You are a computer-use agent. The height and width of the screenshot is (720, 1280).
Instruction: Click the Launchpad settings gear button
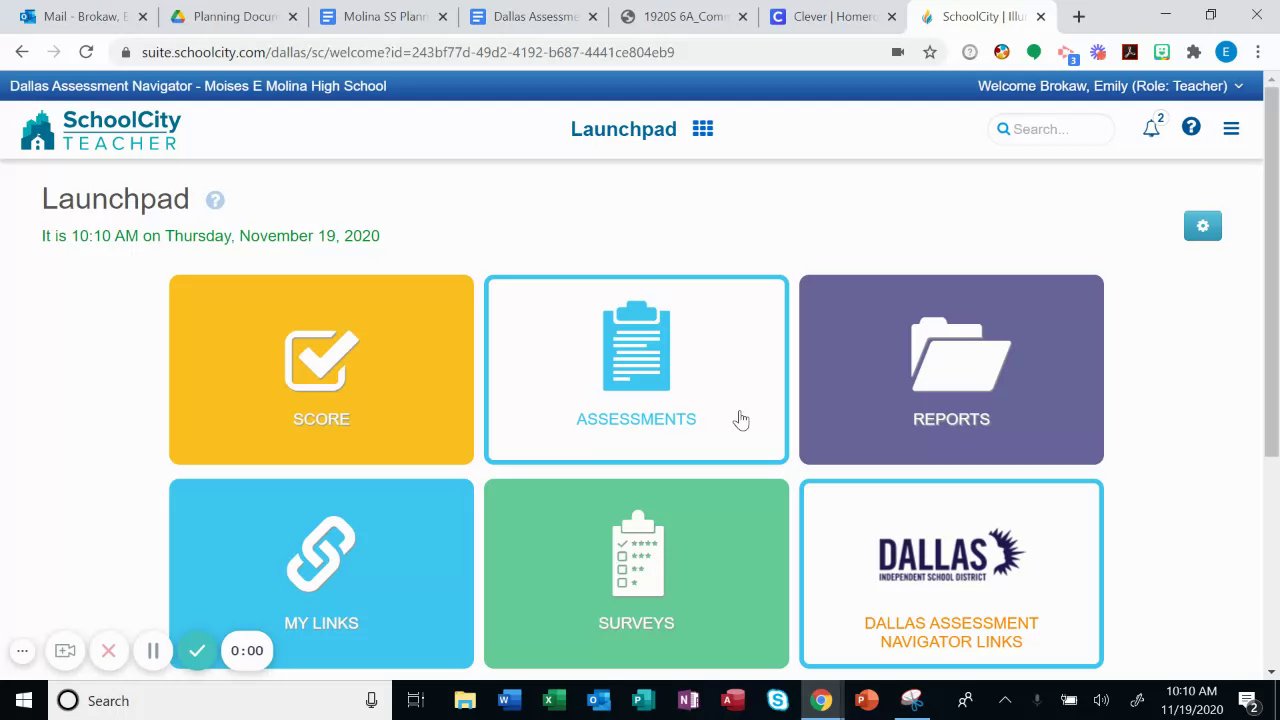1203,226
